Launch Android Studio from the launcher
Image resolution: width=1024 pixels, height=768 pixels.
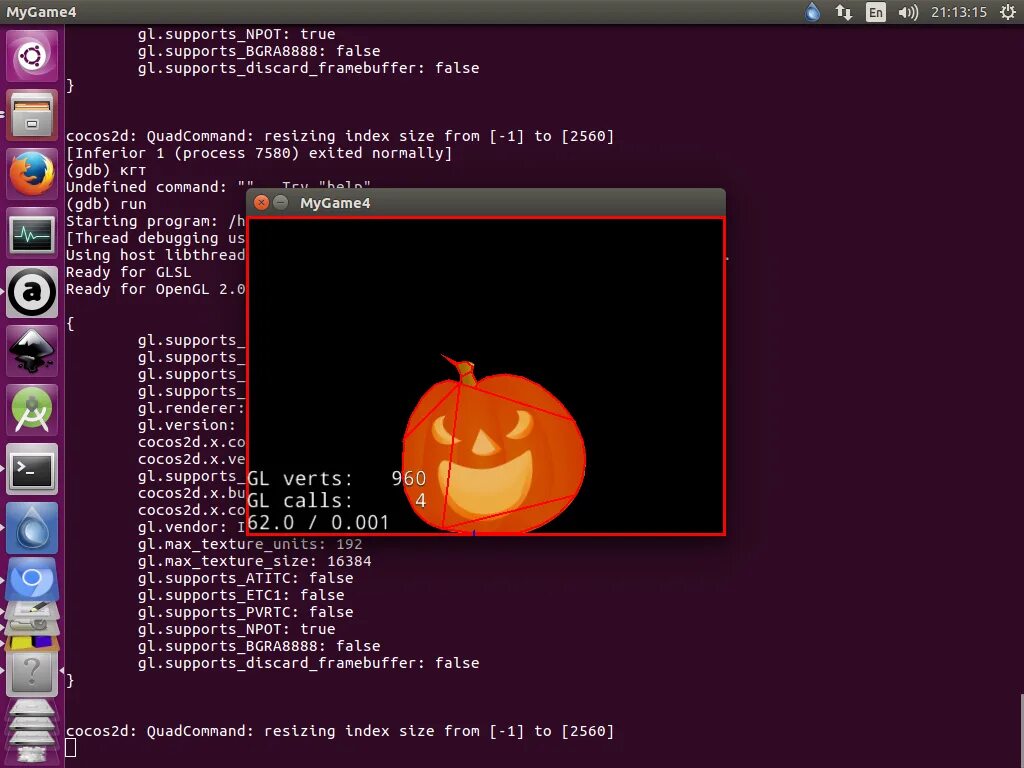point(31,409)
